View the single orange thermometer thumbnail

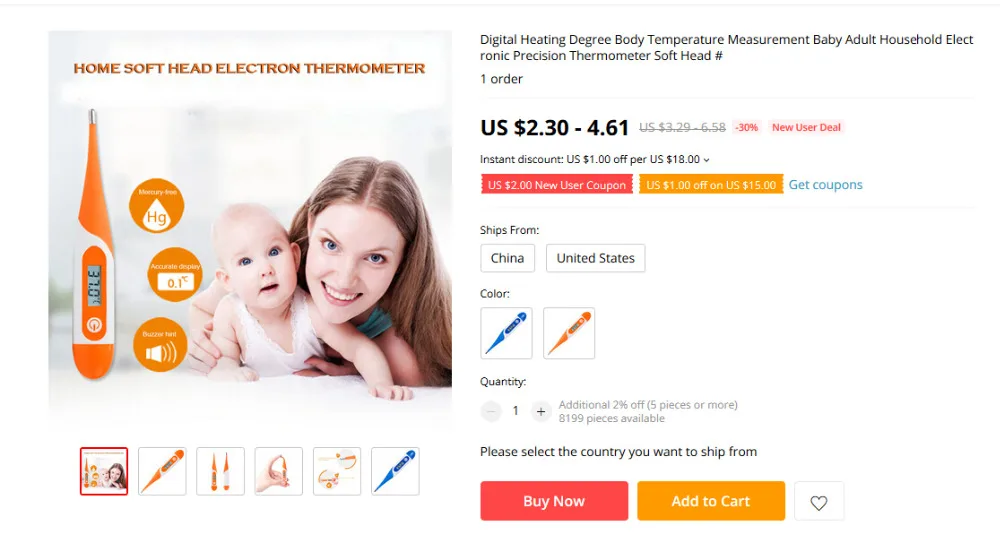click(x=162, y=472)
